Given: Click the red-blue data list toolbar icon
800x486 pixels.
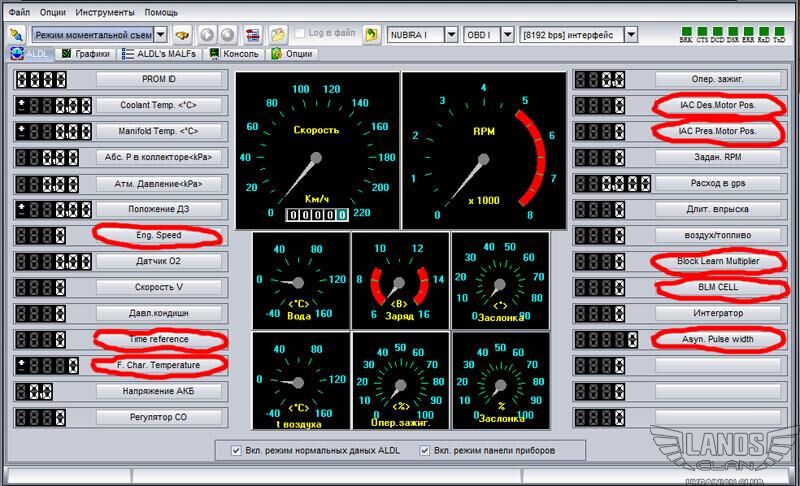Looking at the screenshot, I should tap(252, 35).
